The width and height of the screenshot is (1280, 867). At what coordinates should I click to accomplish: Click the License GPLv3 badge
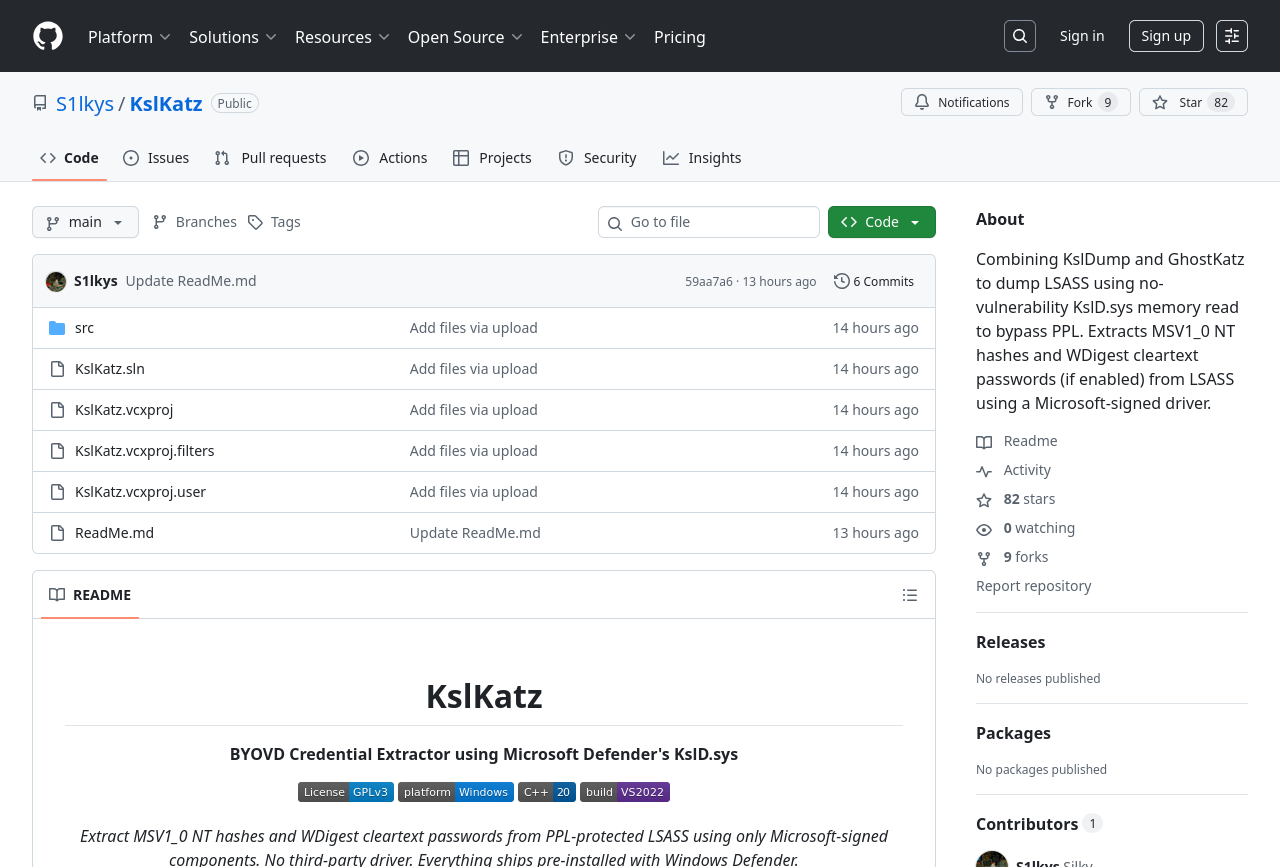point(345,792)
